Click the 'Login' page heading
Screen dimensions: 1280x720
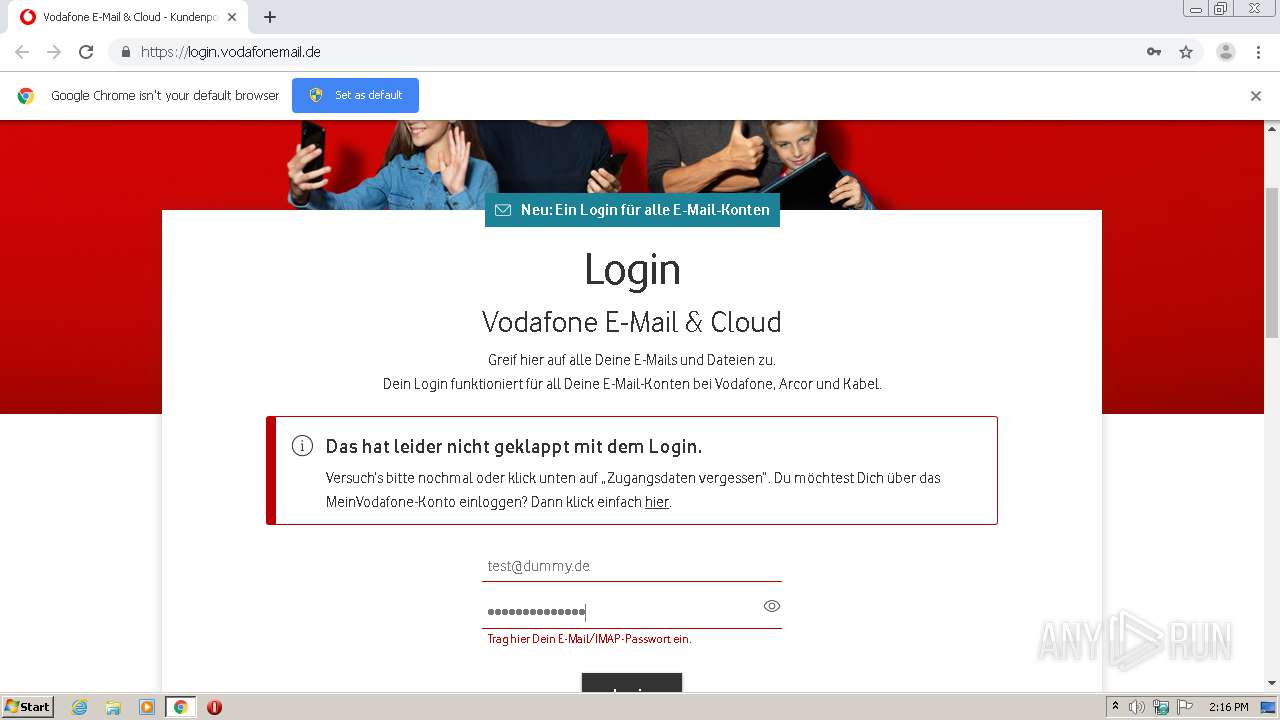tap(632, 270)
